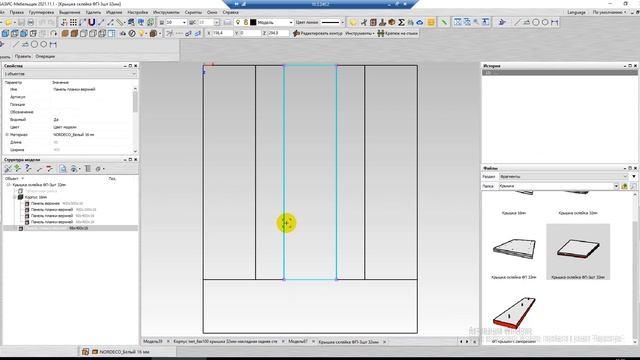Click the Sigma summary icon
Screen dimensions: 640x360
click(x=401, y=22)
